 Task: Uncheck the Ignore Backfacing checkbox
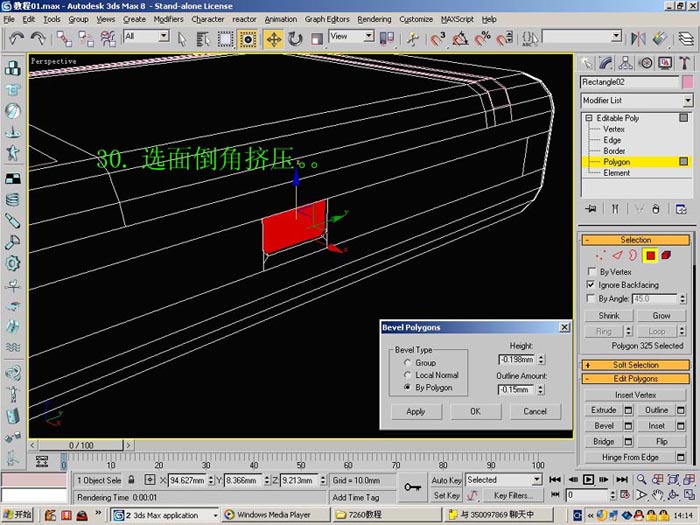tap(591, 285)
